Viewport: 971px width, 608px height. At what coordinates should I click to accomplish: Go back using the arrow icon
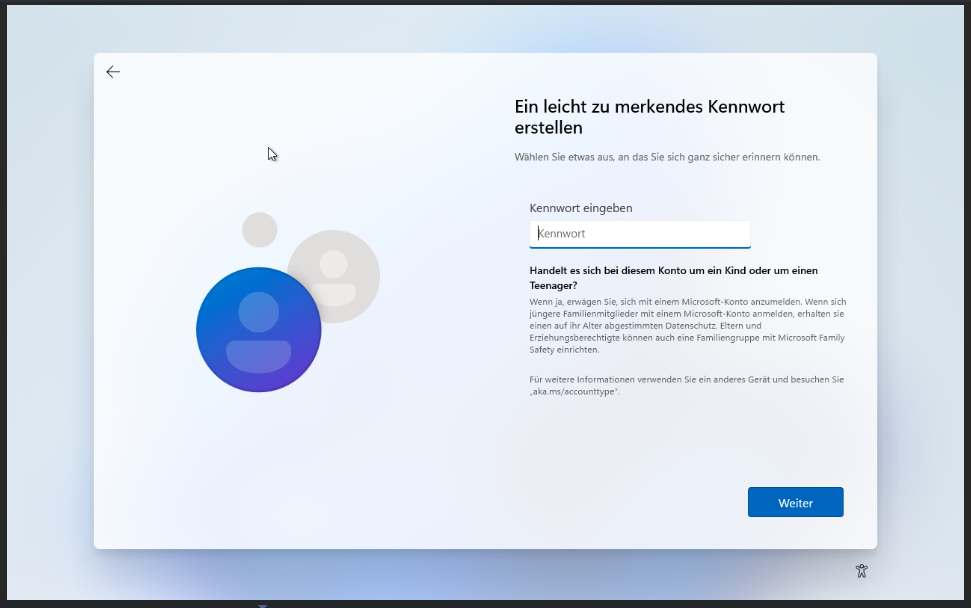pyautogui.click(x=113, y=72)
